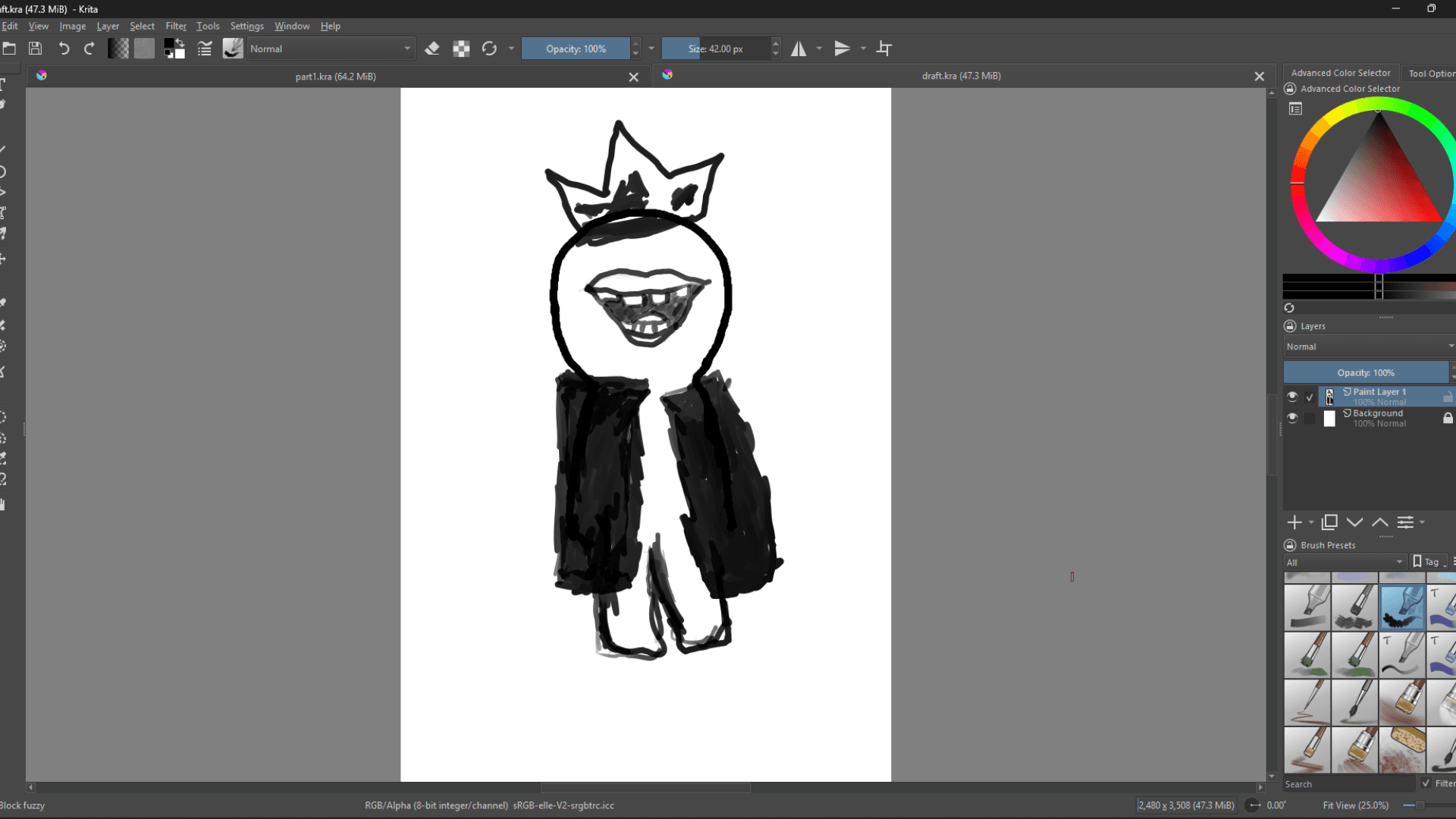Add a new paint layer
The height and width of the screenshot is (819, 1456).
(x=1294, y=522)
